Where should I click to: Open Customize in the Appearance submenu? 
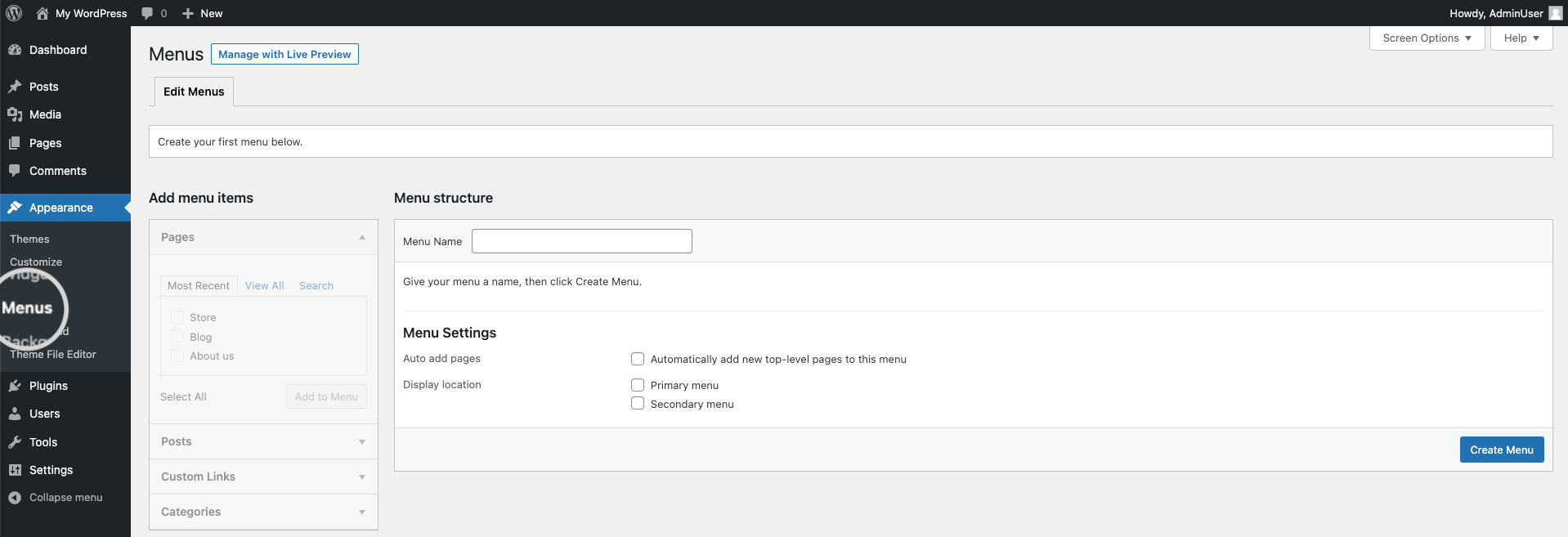[x=36, y=262]
